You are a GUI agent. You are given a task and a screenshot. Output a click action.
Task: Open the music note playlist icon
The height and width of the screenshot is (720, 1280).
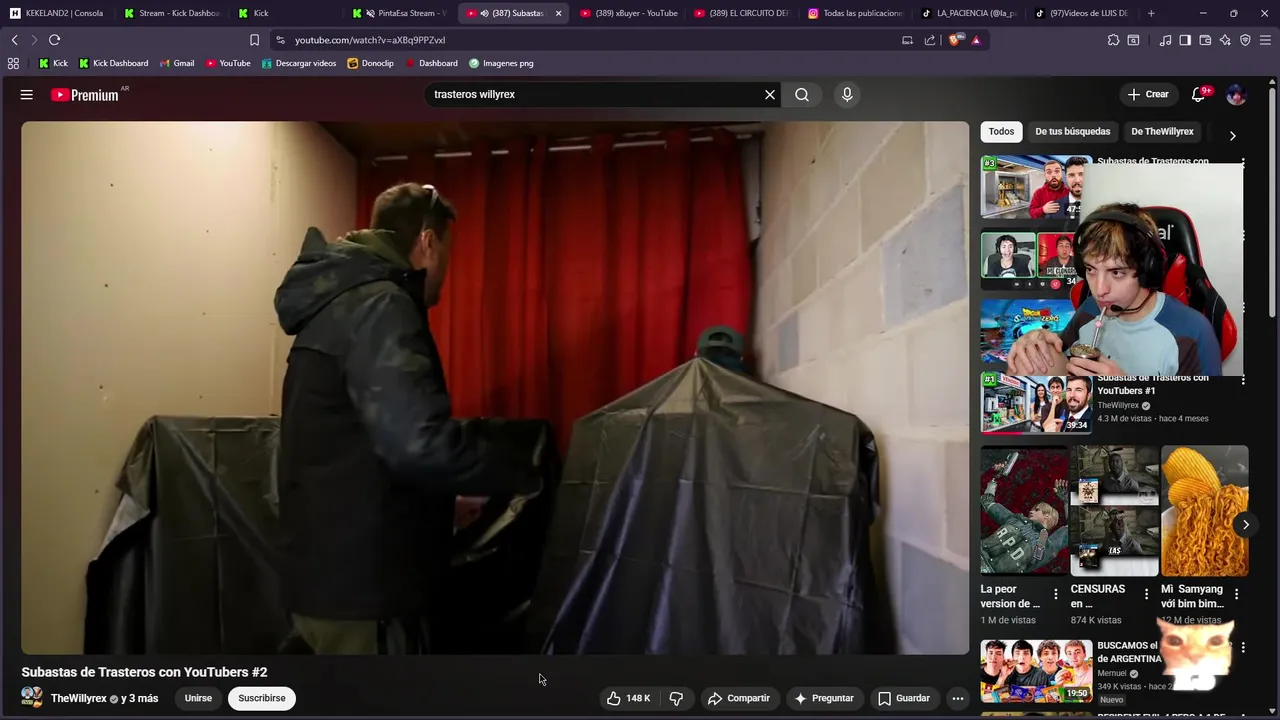click(x=1165, y=40)
